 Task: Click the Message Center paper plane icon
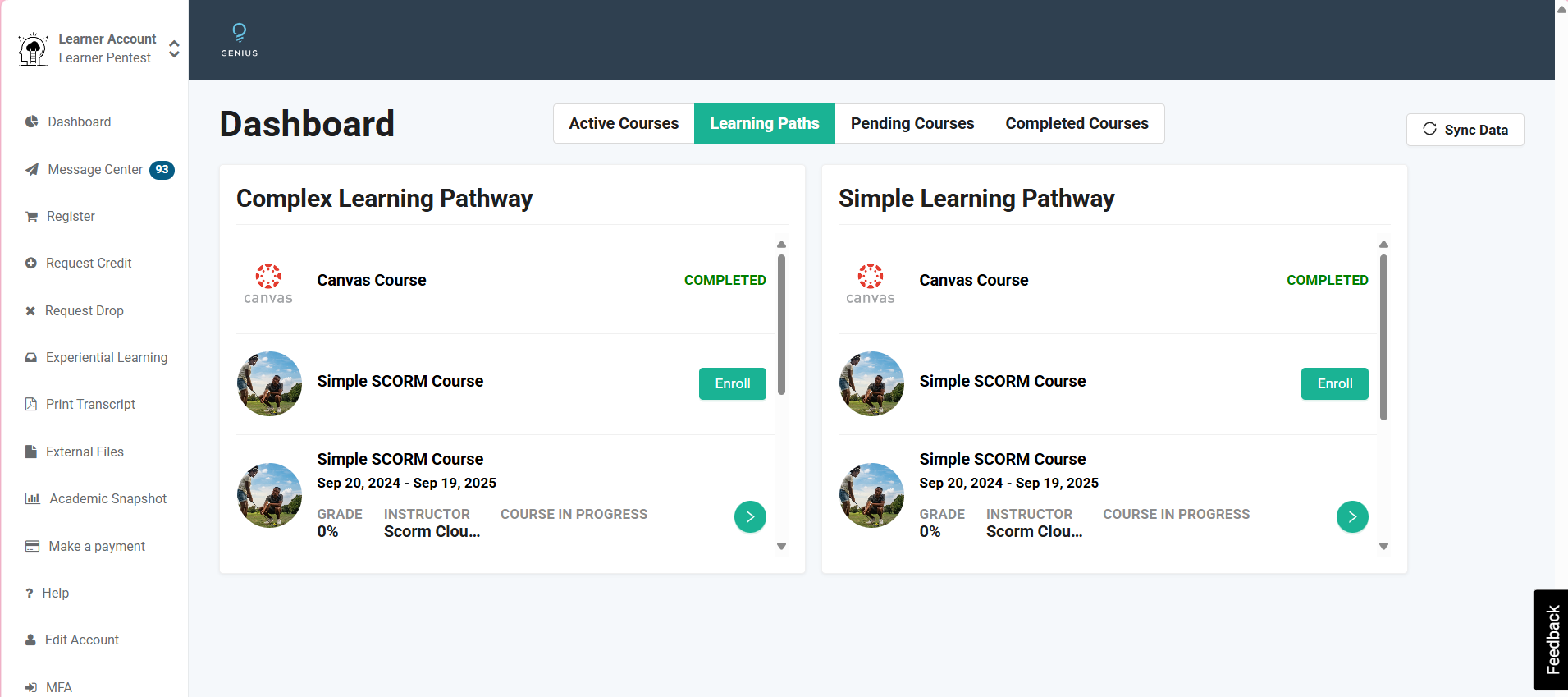pos(32,169)
